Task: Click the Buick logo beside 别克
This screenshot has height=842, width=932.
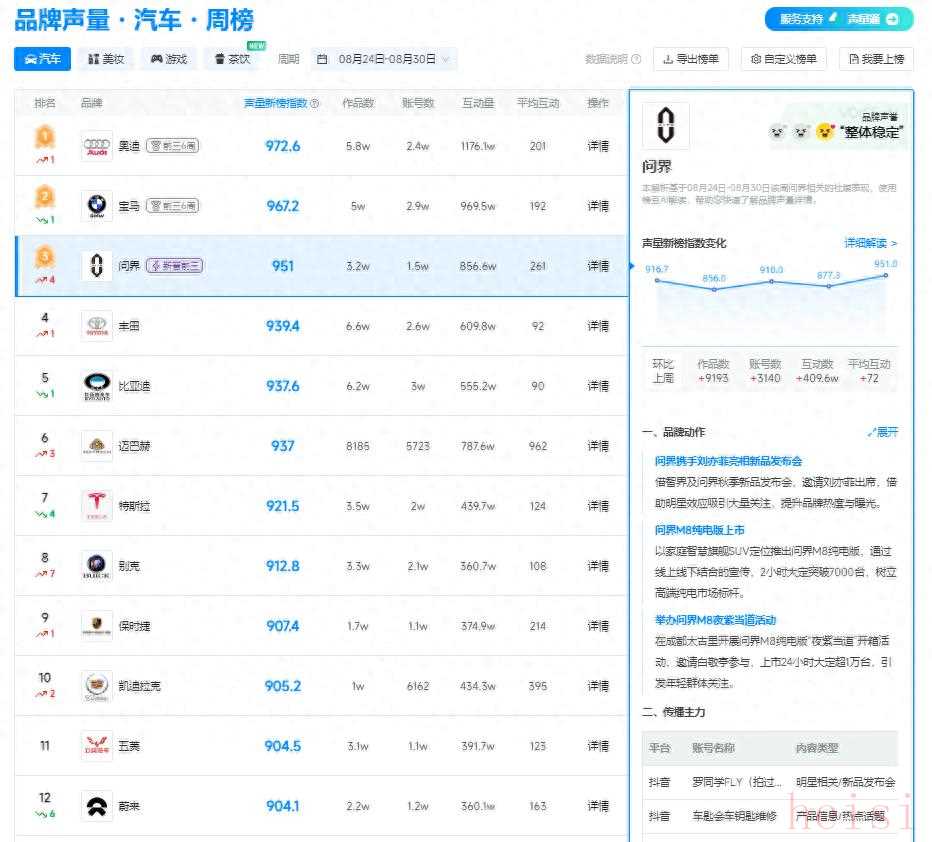Action: [x=97, y=566]
